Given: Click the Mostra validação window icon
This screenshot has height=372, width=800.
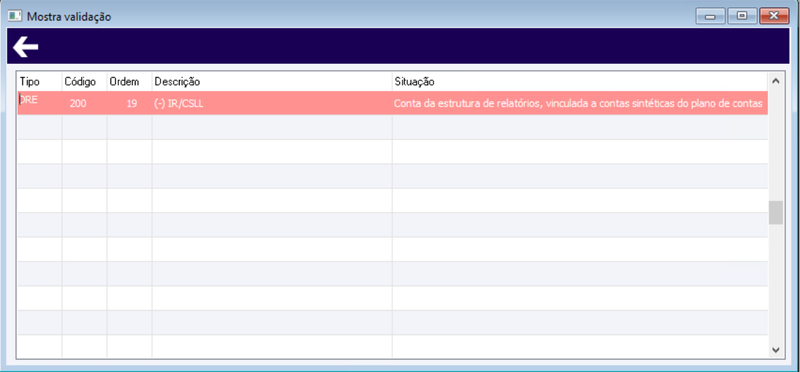Looking at the screenshot, I should pos(15,16).
